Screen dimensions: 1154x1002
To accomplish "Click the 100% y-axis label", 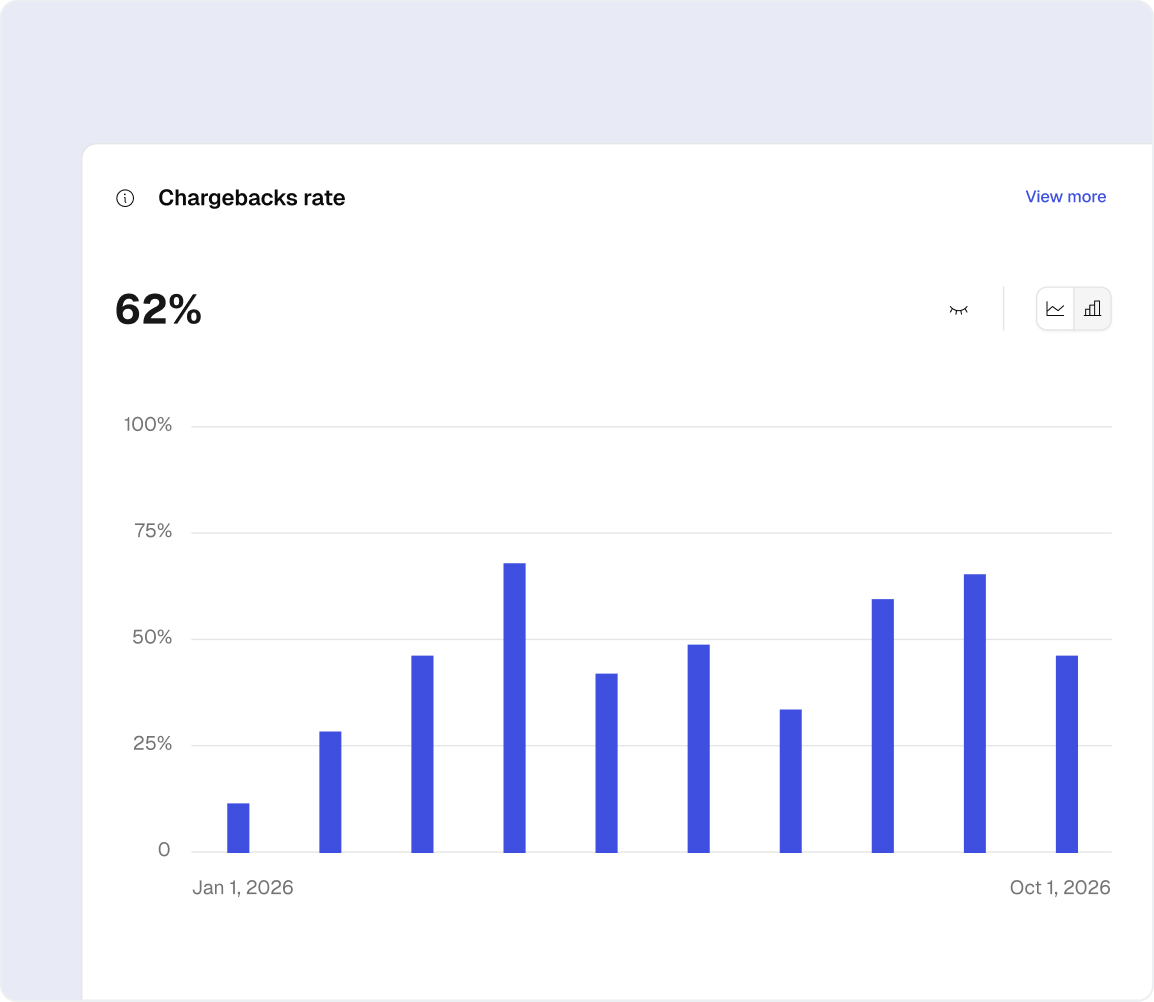I will (148, 425).
